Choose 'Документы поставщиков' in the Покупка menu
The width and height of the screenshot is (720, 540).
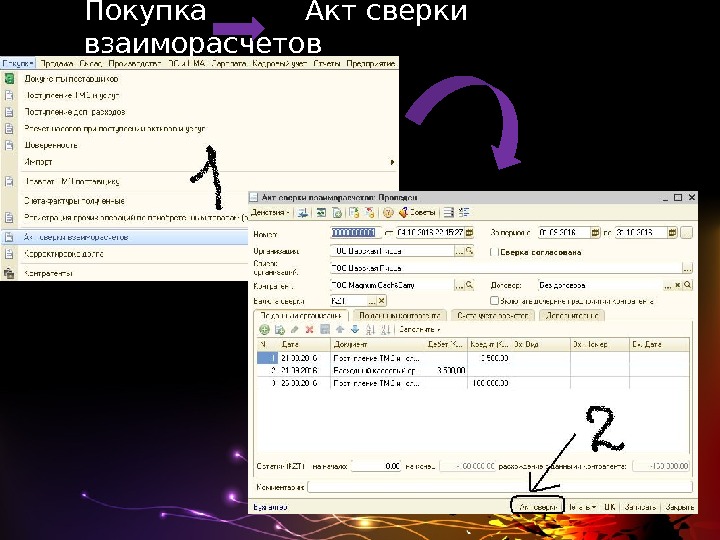click(x=71, y=79)
